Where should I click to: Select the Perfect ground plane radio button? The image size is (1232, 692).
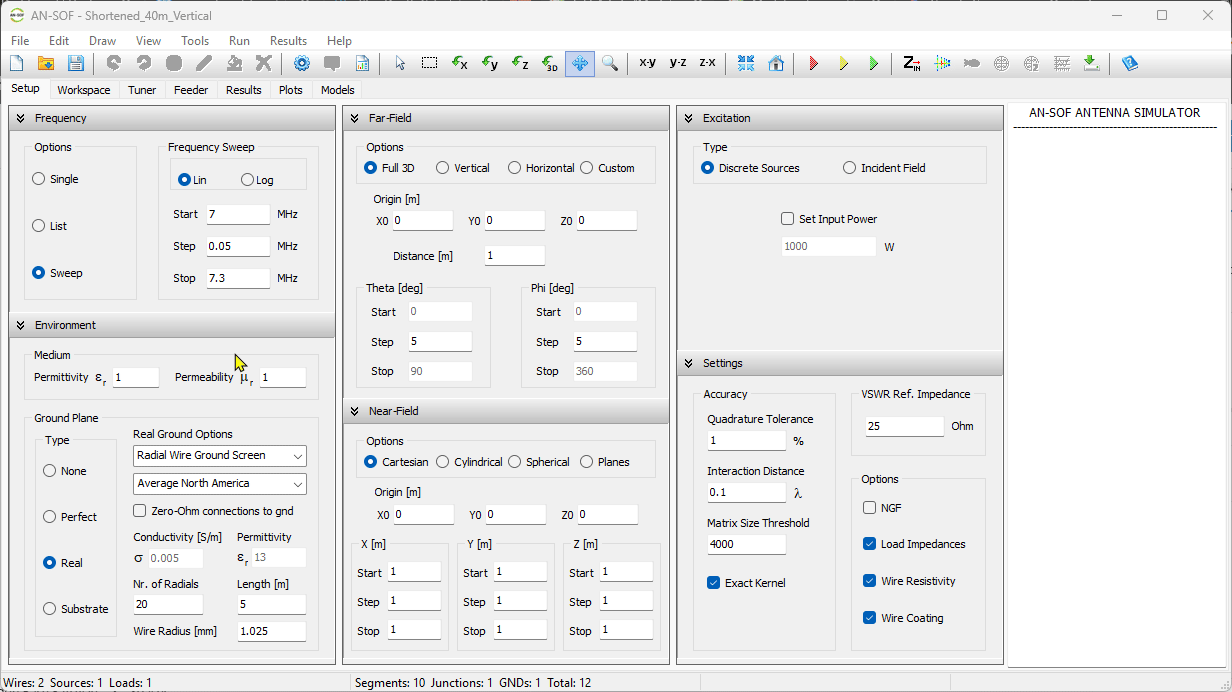click(x=50, y=517)
